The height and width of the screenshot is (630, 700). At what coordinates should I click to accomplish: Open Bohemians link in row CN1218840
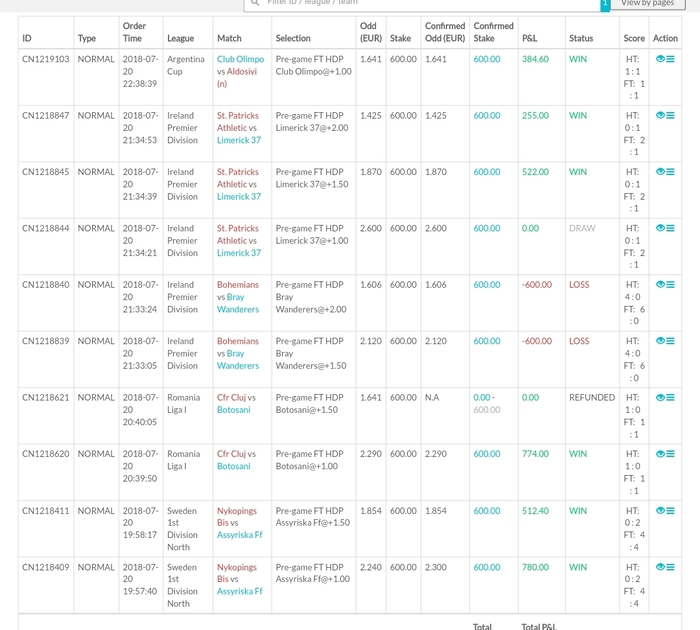(238, 284)
